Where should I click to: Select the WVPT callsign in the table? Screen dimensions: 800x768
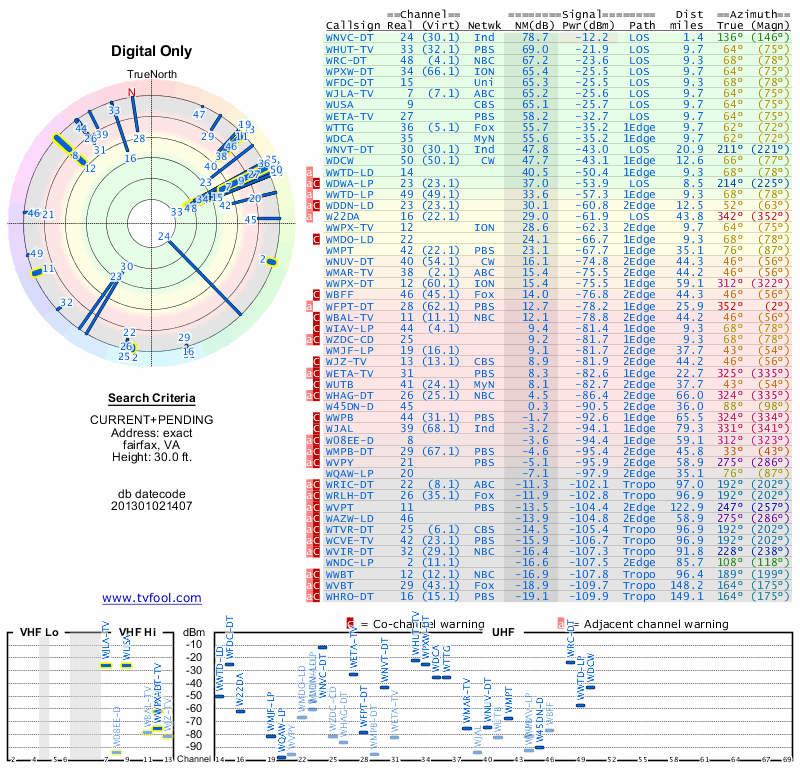[339, 507]
